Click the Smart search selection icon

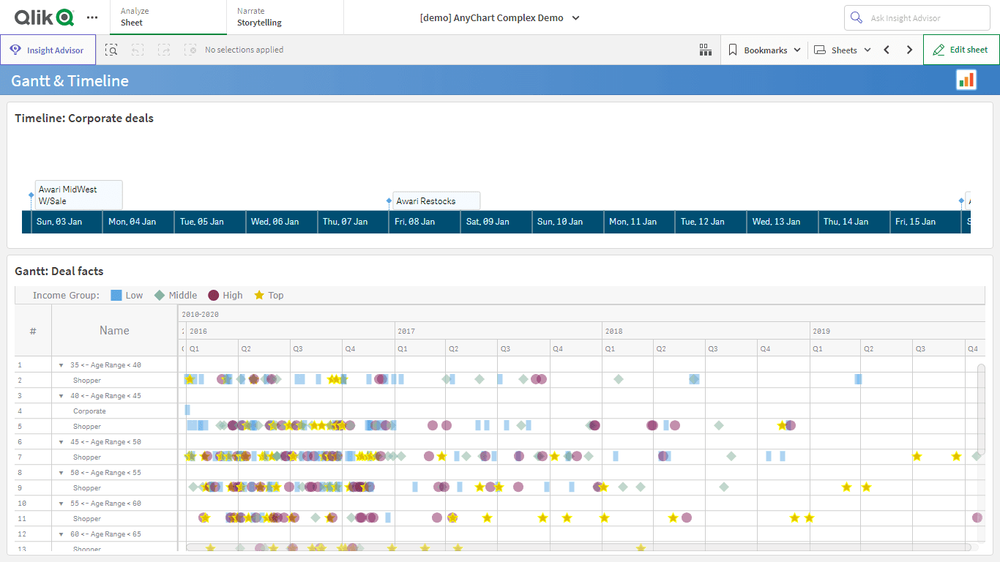pos(112,50)
